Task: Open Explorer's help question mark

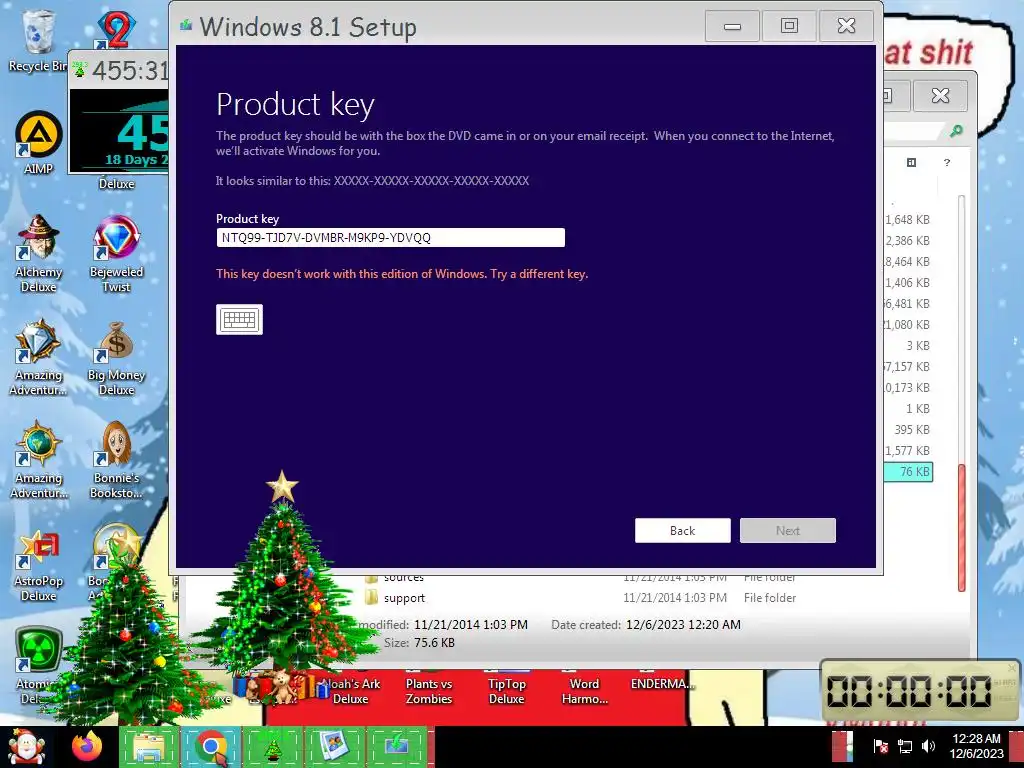Action: click(947, 163)
